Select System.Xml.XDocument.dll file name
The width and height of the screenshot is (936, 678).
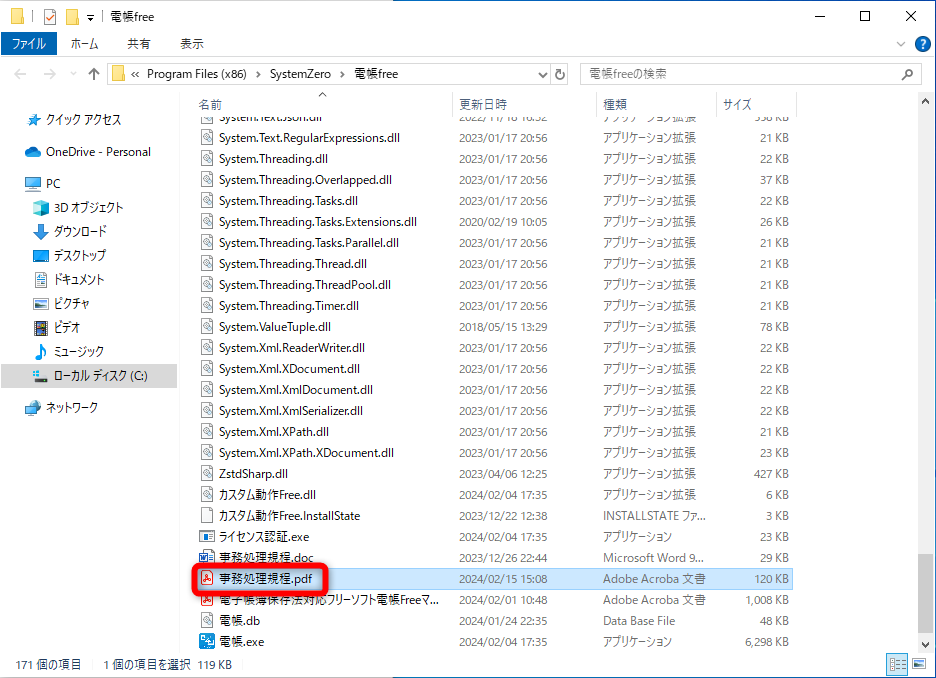pyautogui.click(x=289, y=369)
